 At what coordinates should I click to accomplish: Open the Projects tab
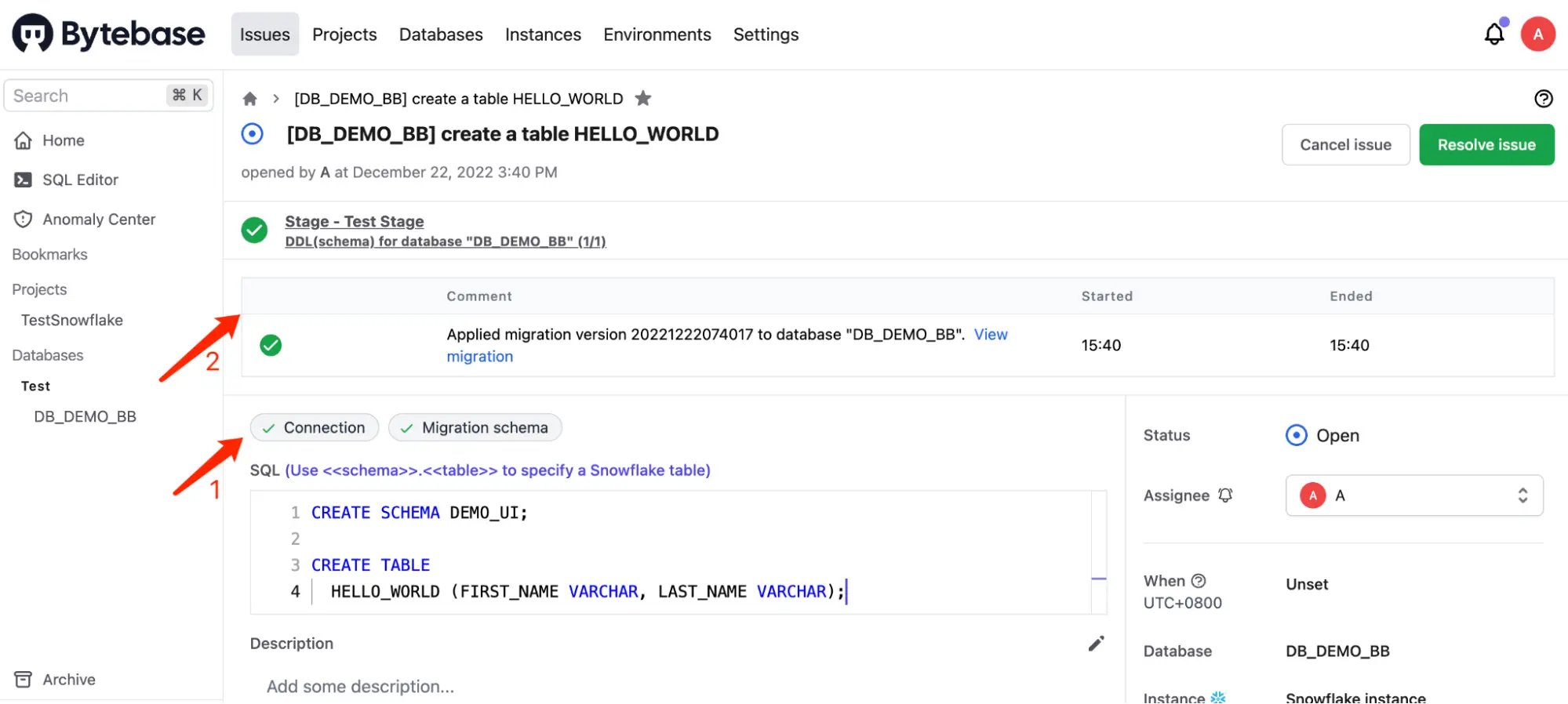[344, 34]
